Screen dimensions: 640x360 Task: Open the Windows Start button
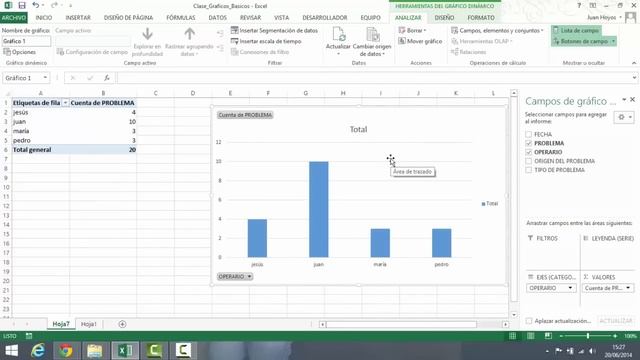point(11,351)
